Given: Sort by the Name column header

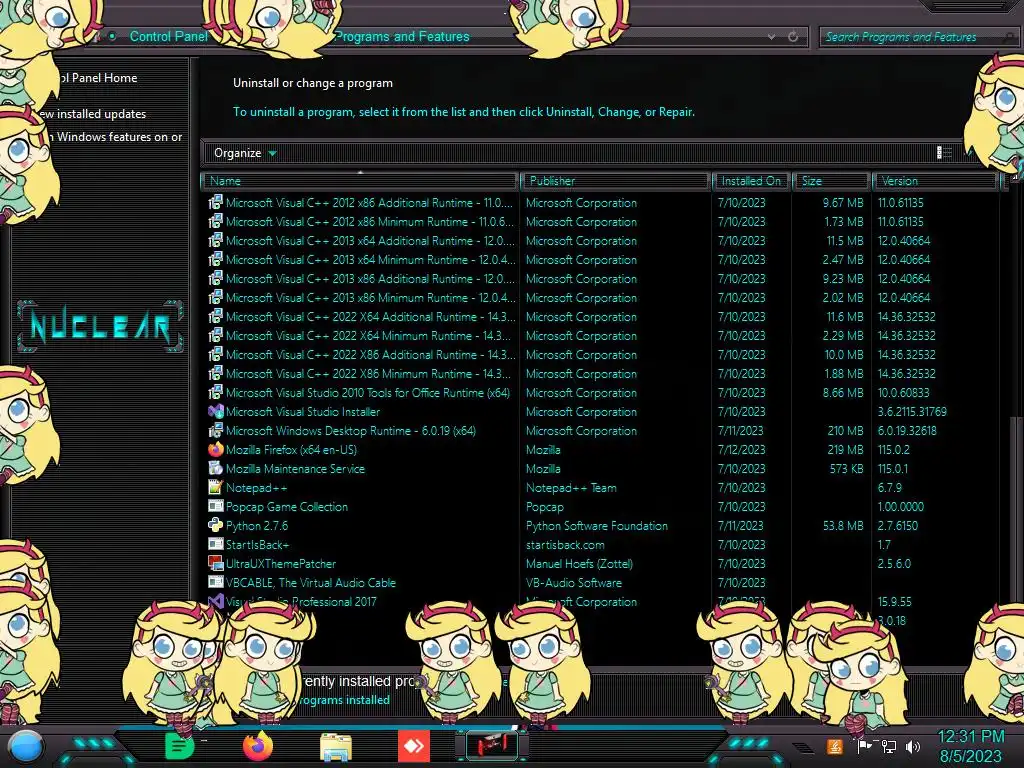Looking at the screenshot, I should pos(360,181).
